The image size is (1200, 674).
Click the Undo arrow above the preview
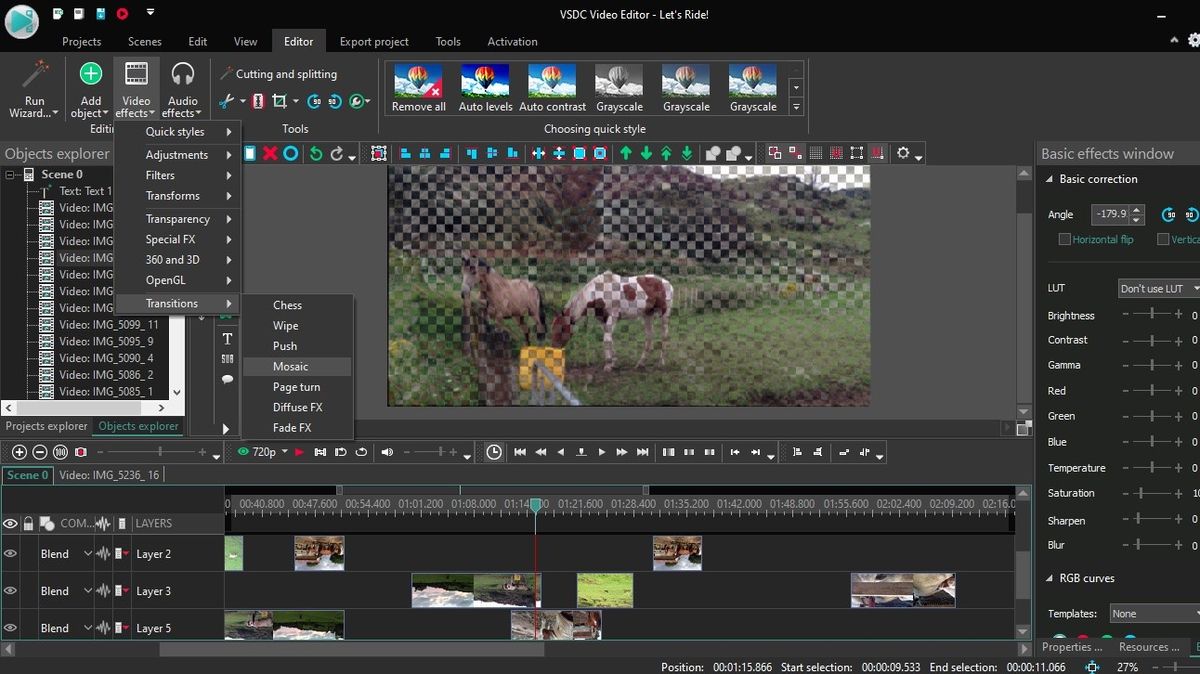(x=318, y=153)
